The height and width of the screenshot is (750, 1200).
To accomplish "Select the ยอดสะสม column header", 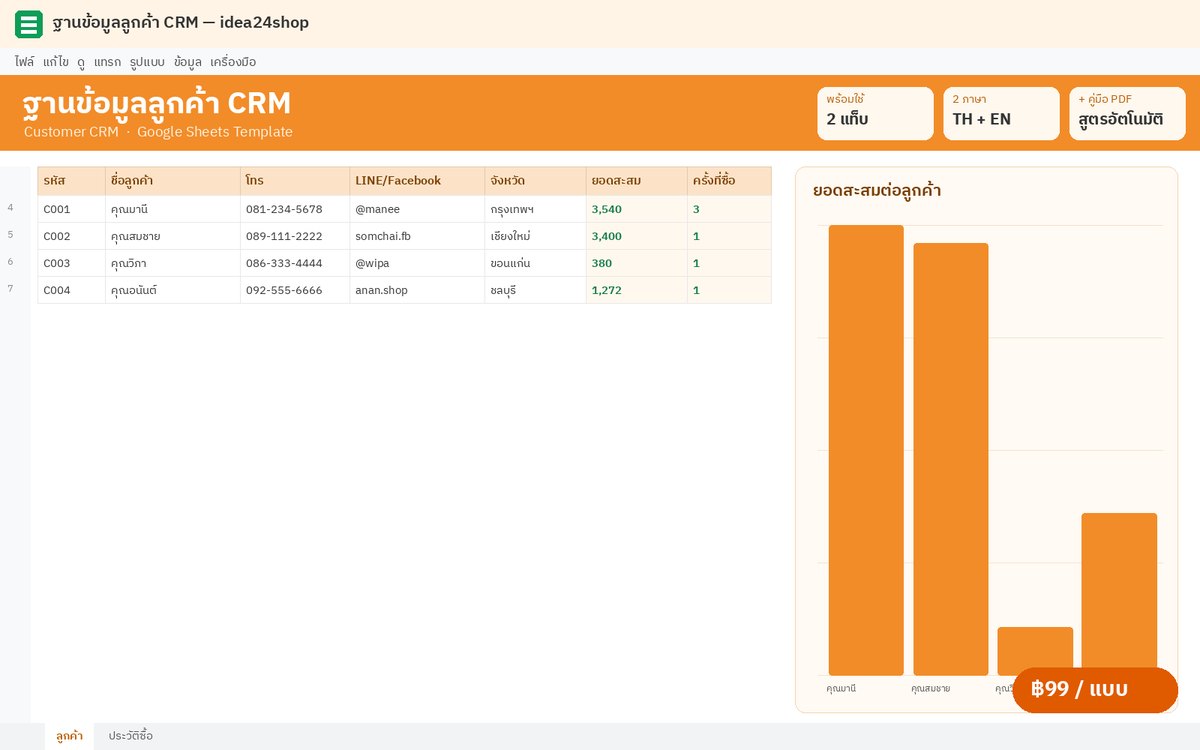I will tap(637, 181).
